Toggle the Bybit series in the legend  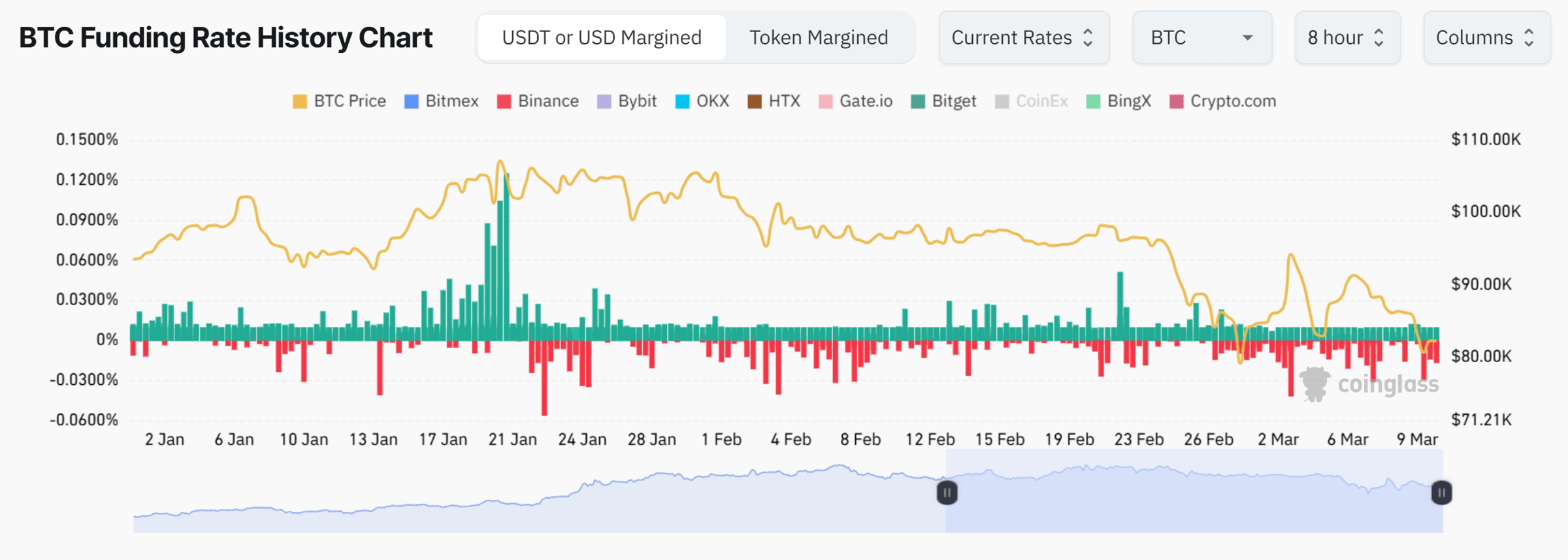click(x=627, y=101)
